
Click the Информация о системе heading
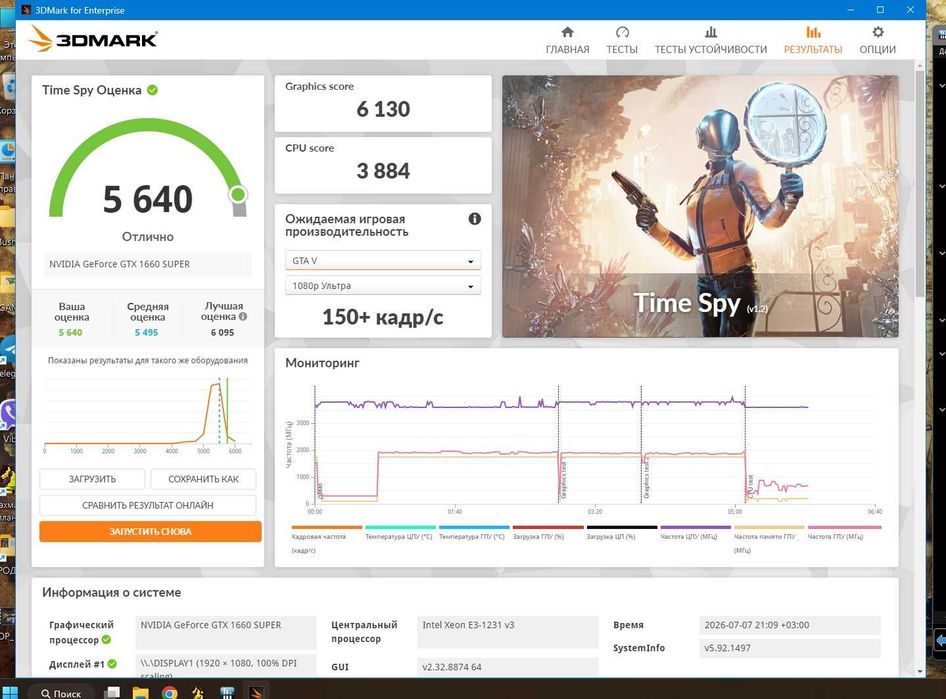(x=112, y=593)
